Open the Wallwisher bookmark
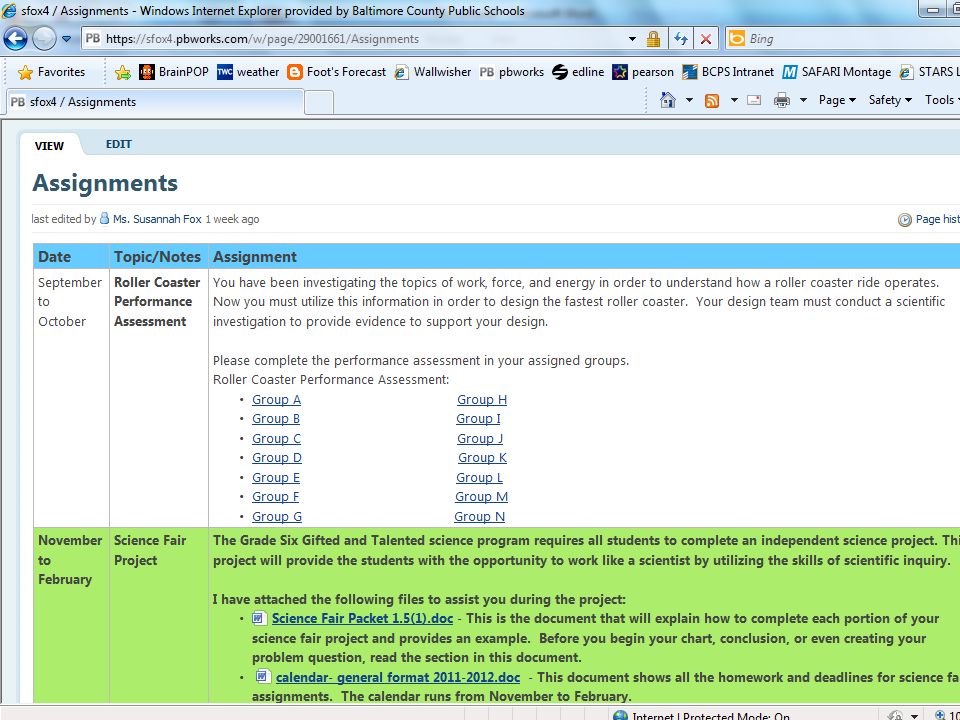 tap(432, 72)
